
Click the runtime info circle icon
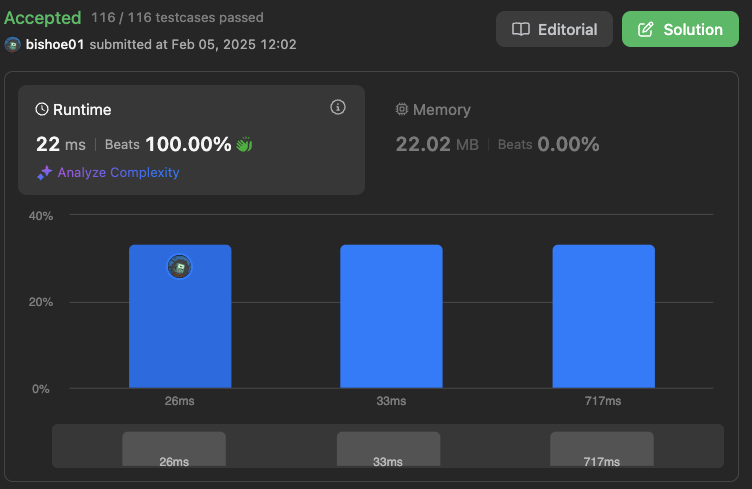point(338,107)
